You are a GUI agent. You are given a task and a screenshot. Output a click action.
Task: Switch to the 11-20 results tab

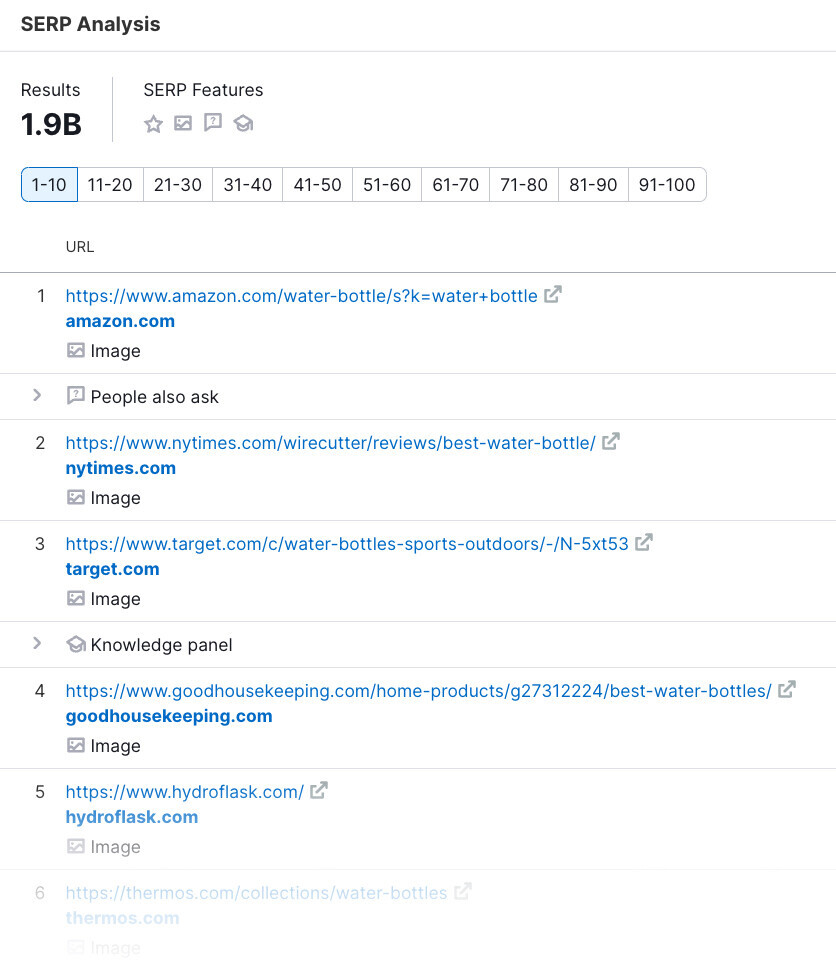(110, 184)
